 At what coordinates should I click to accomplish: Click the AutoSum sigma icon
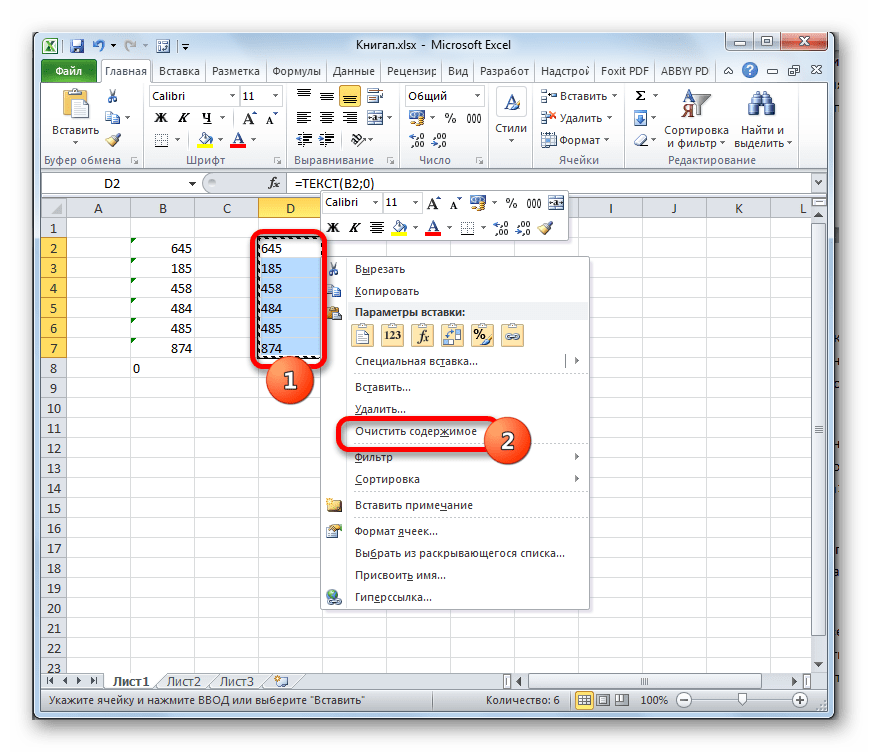pyautogui.click(x=640, y=96)
